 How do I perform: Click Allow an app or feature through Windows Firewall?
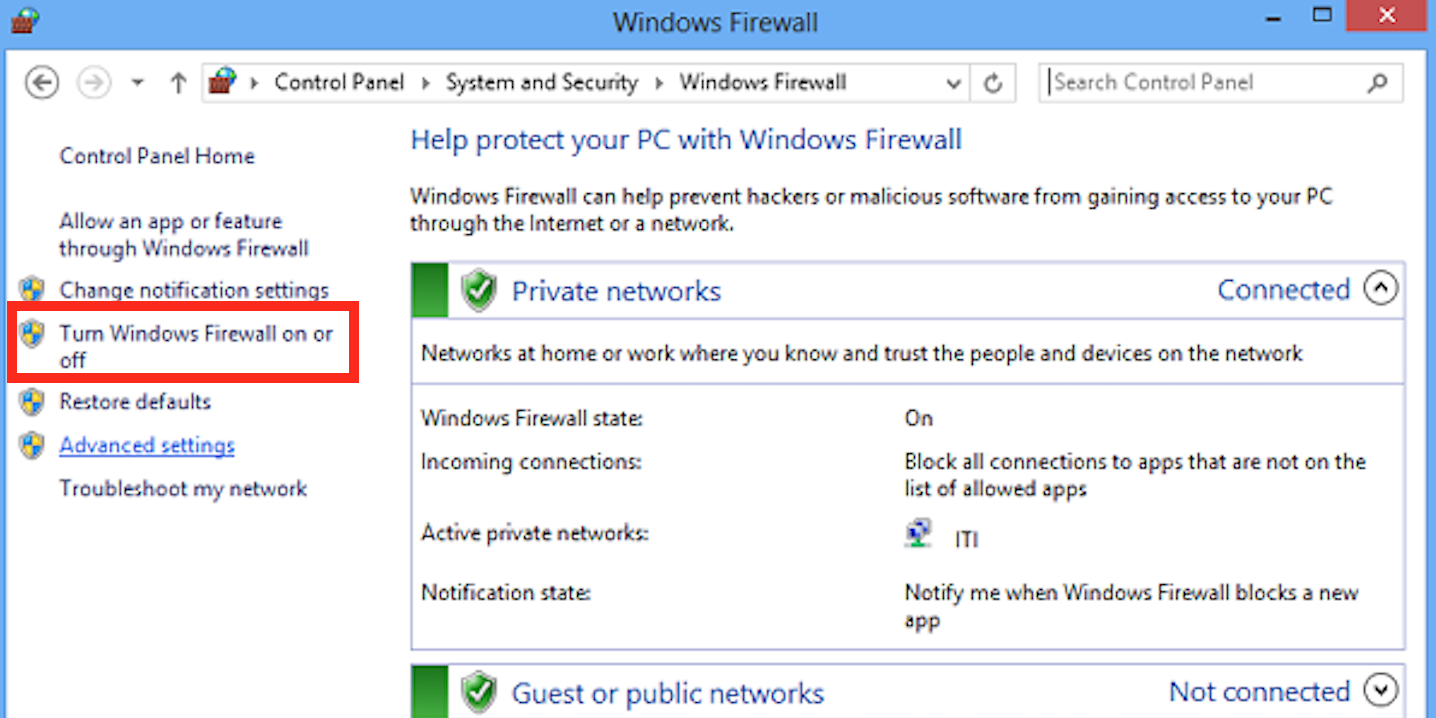[184, 235]
